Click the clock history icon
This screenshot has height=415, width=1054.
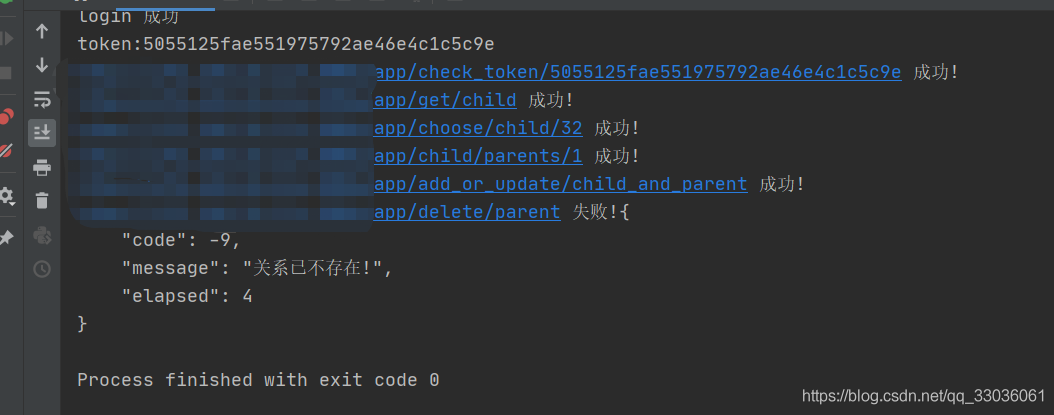42,268
